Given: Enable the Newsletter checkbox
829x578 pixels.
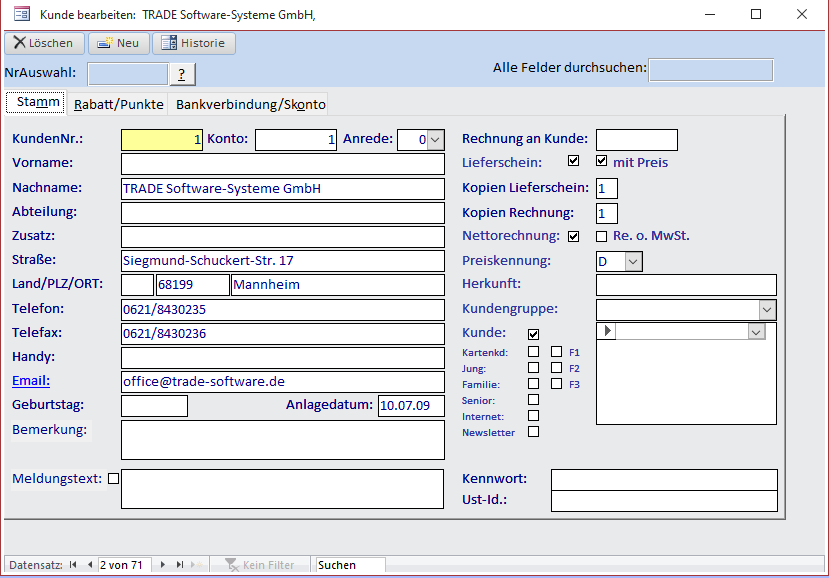Looking at the screenshot, I should (533, 432).
